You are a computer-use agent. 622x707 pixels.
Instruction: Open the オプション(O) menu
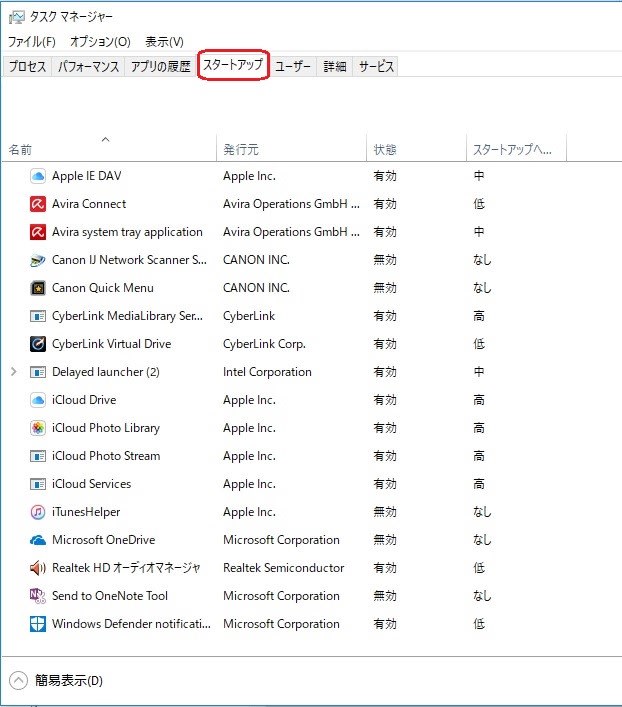coord(100,42)
